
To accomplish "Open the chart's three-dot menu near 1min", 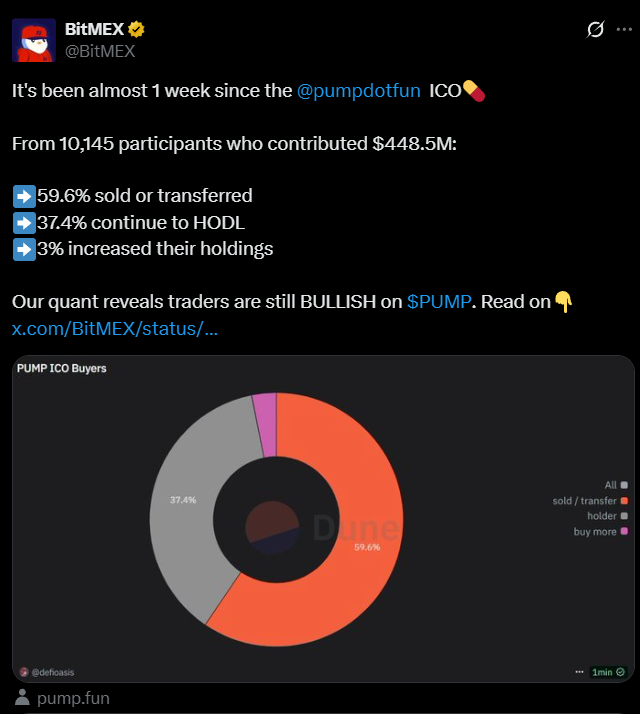I will [x=579, y=672].
